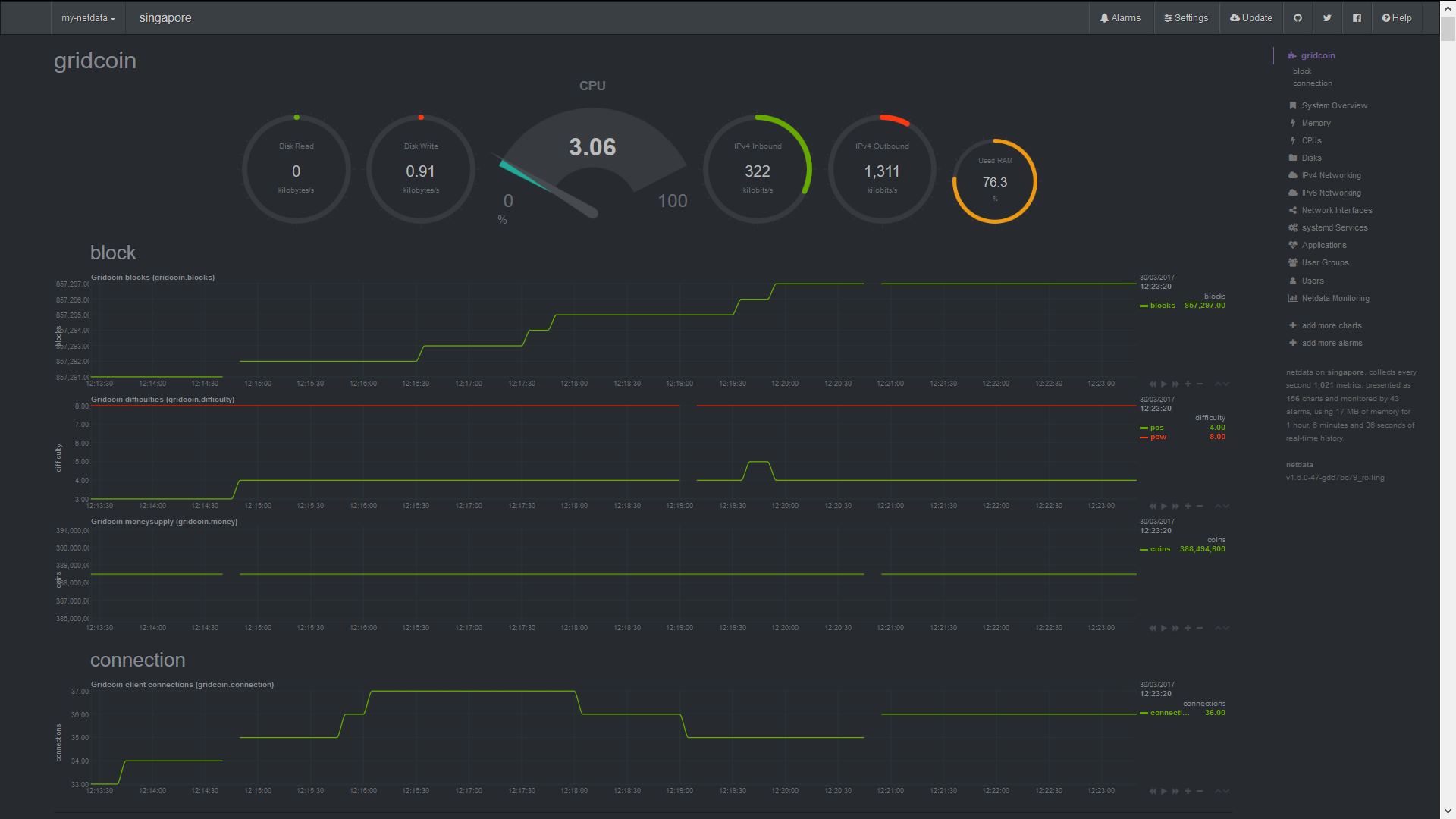The height and width of the screenshot is (819, 1456).
Task: Zoom in the difficulties chart with plus
Action: (1188, 506)
